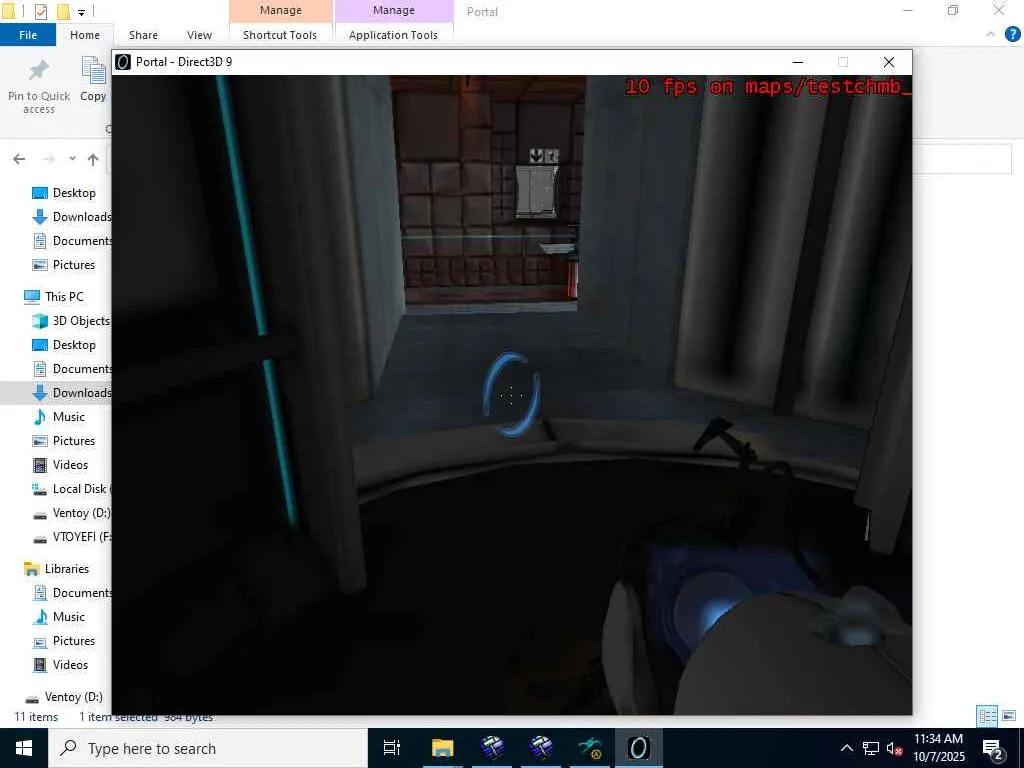
Task: Select highlighted Downloads under This PC
Action: (x=72, y=392)
